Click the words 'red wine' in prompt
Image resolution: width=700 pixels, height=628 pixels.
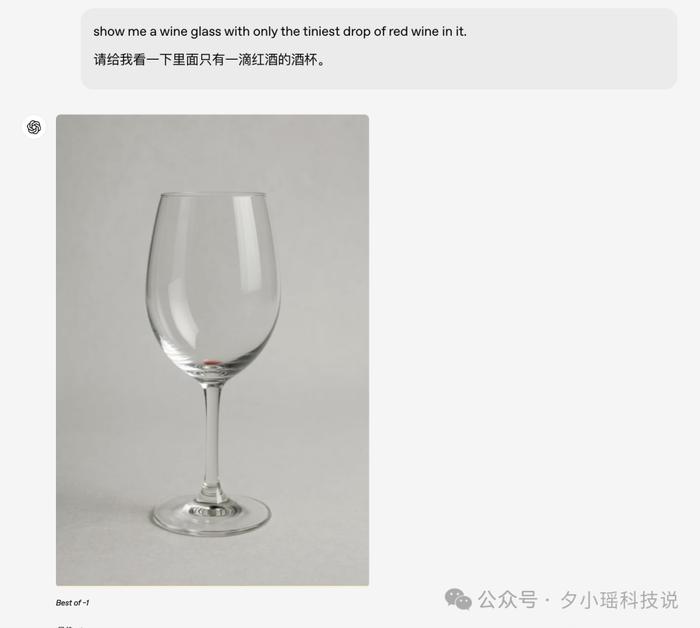[413, 32]
